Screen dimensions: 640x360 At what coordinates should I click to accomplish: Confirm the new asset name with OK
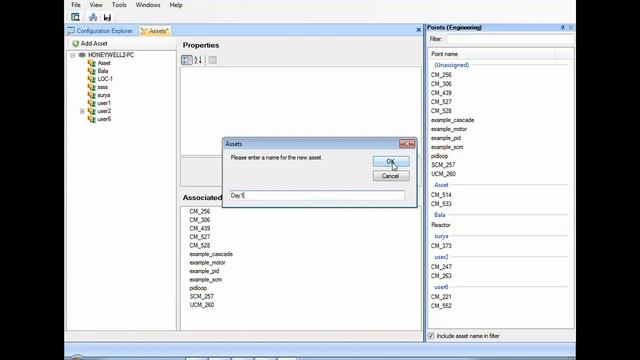pos(391,162)
